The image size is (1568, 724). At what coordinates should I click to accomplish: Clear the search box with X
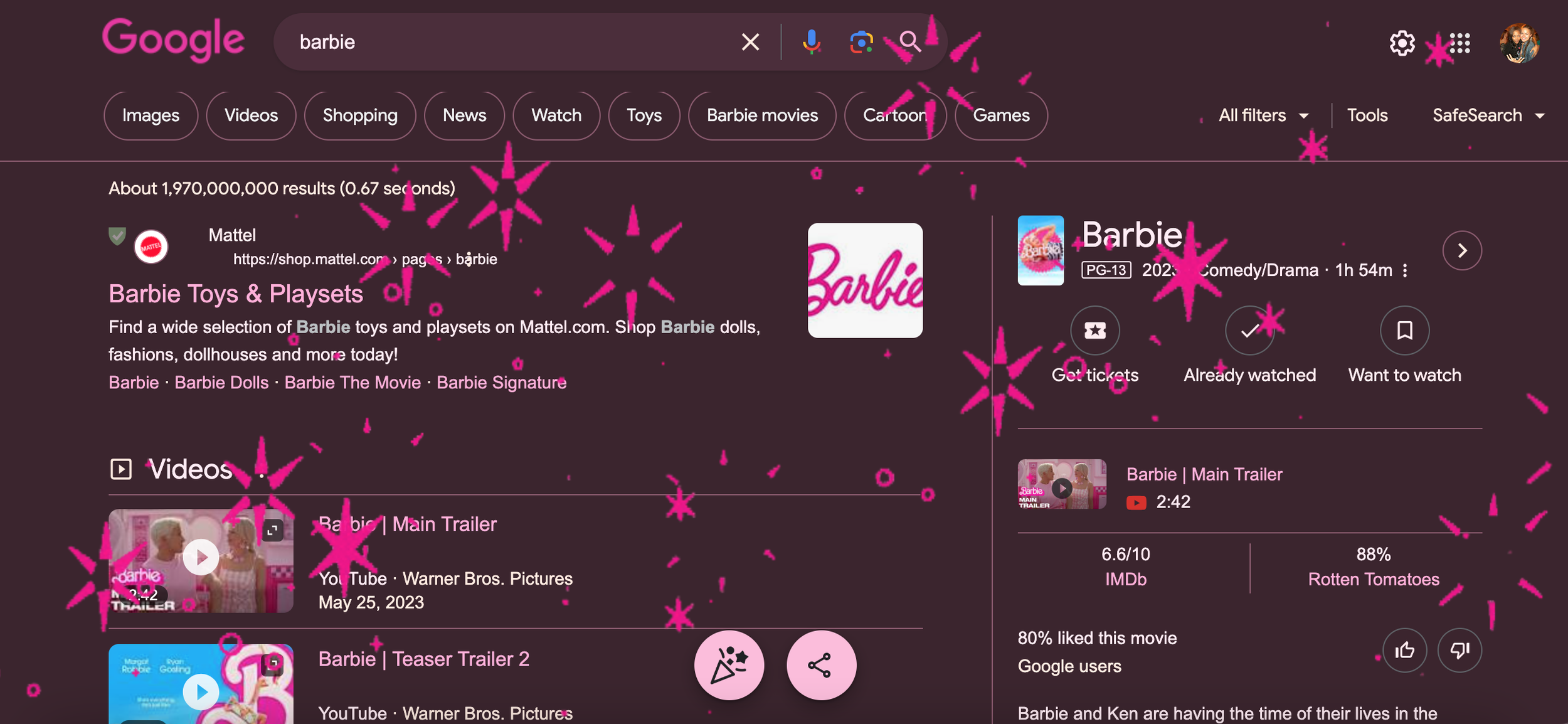[750, 42]
